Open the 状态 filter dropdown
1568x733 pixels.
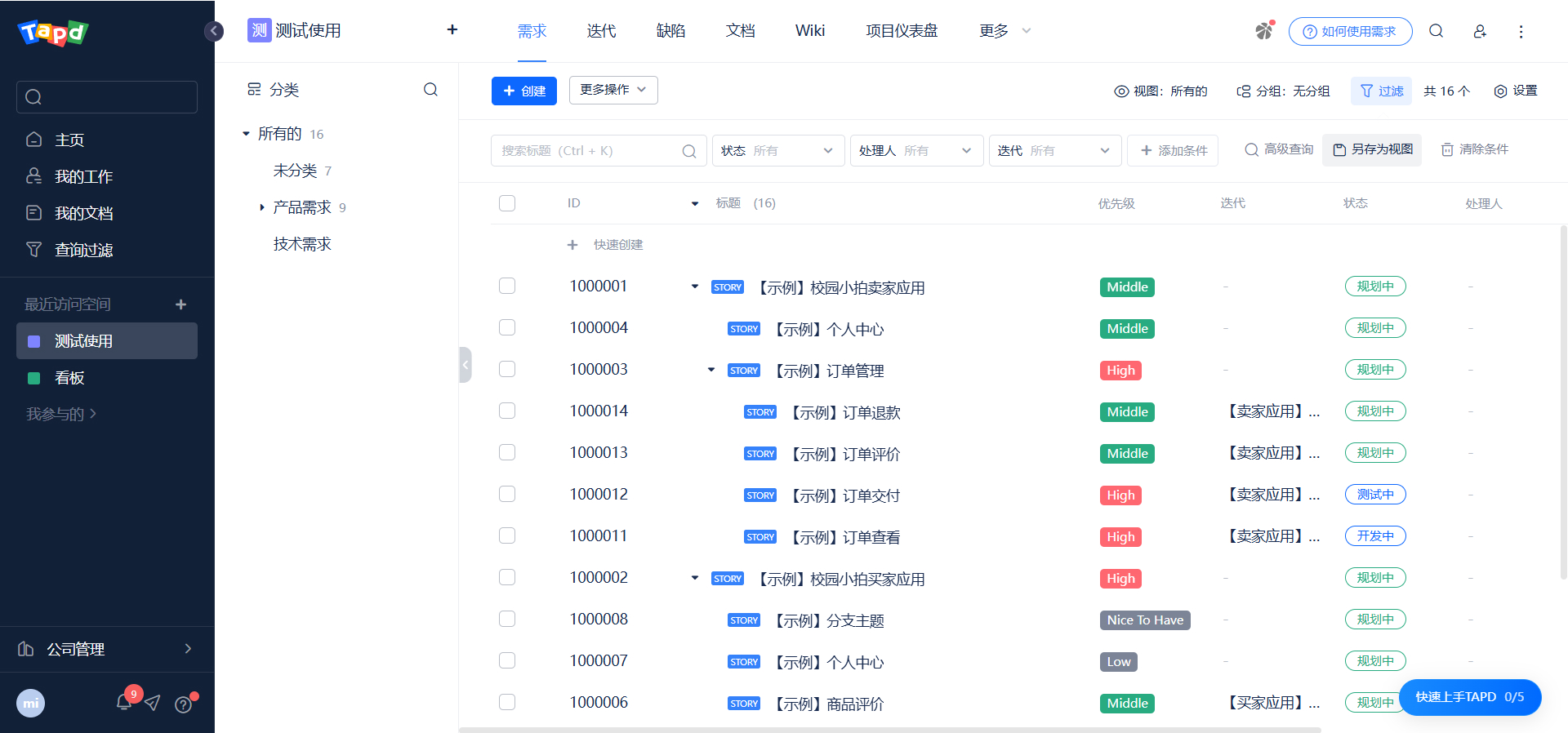778,150
